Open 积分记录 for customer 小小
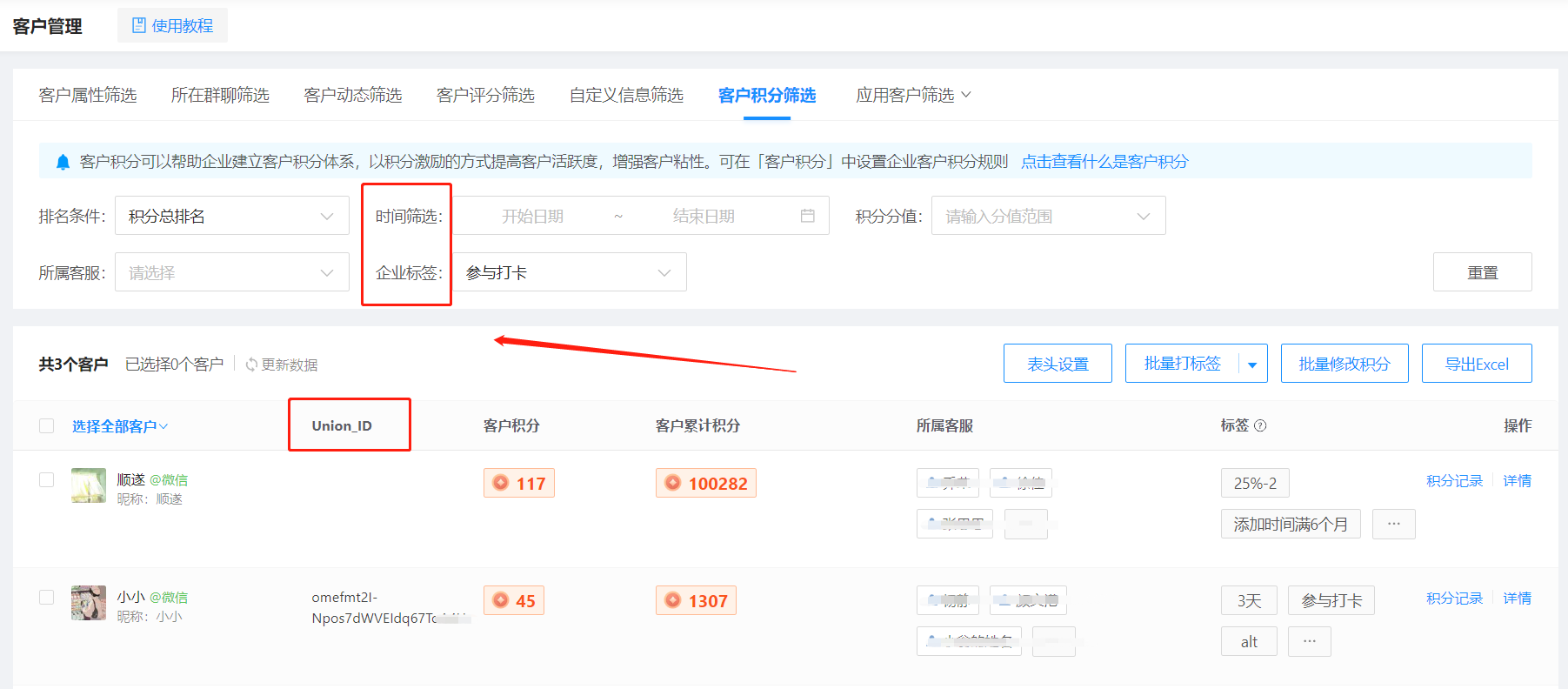This screenshot has width=1568, height=689. (x=1454, y=598)
